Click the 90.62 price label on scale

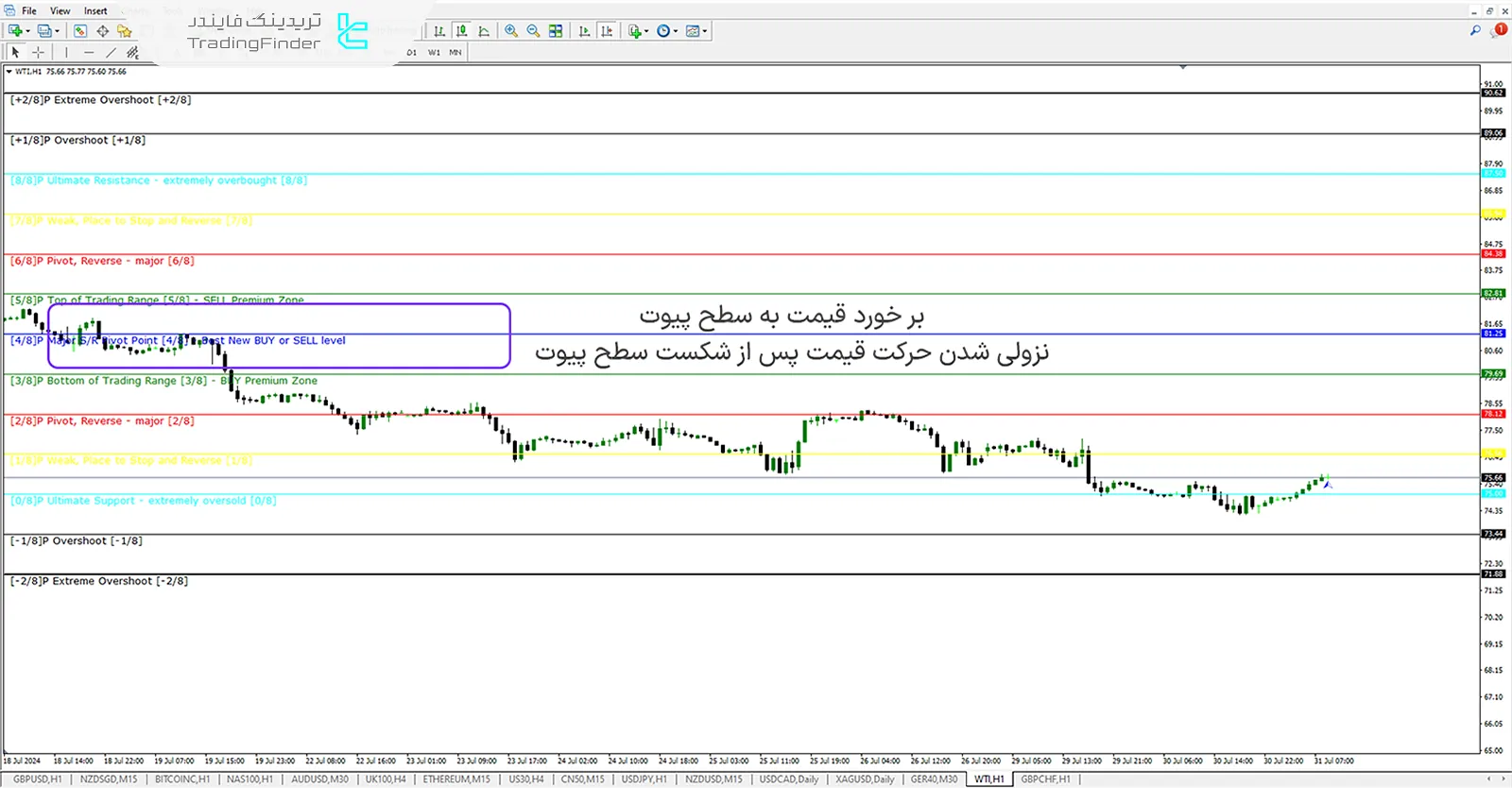1493,93
